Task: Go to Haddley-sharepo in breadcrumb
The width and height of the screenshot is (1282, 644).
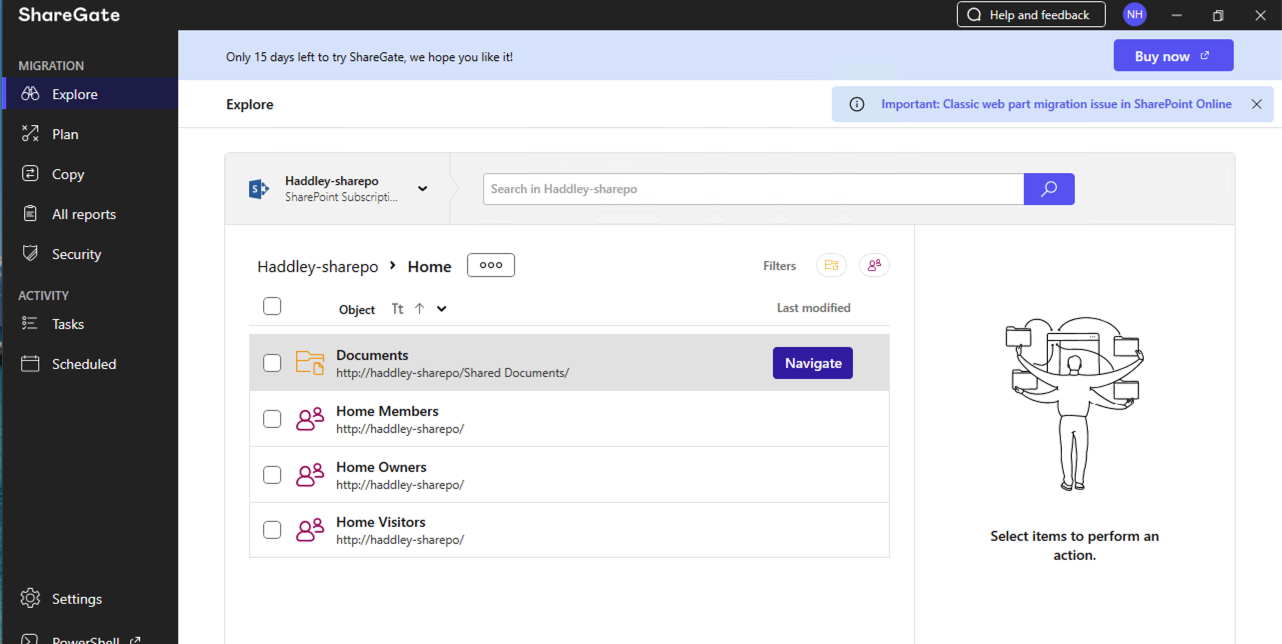Action: 318,266
